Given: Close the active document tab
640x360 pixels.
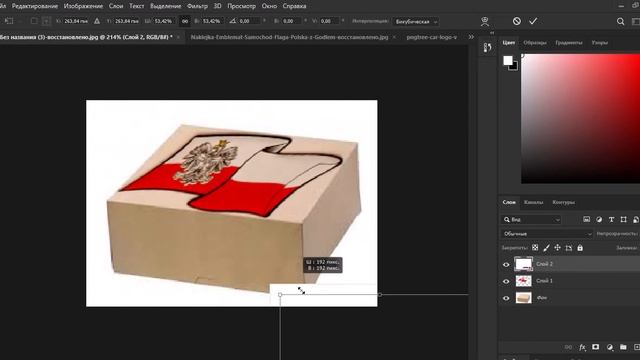Looking at the screenshot, I should pyautogui.click(x=178, y=37).
